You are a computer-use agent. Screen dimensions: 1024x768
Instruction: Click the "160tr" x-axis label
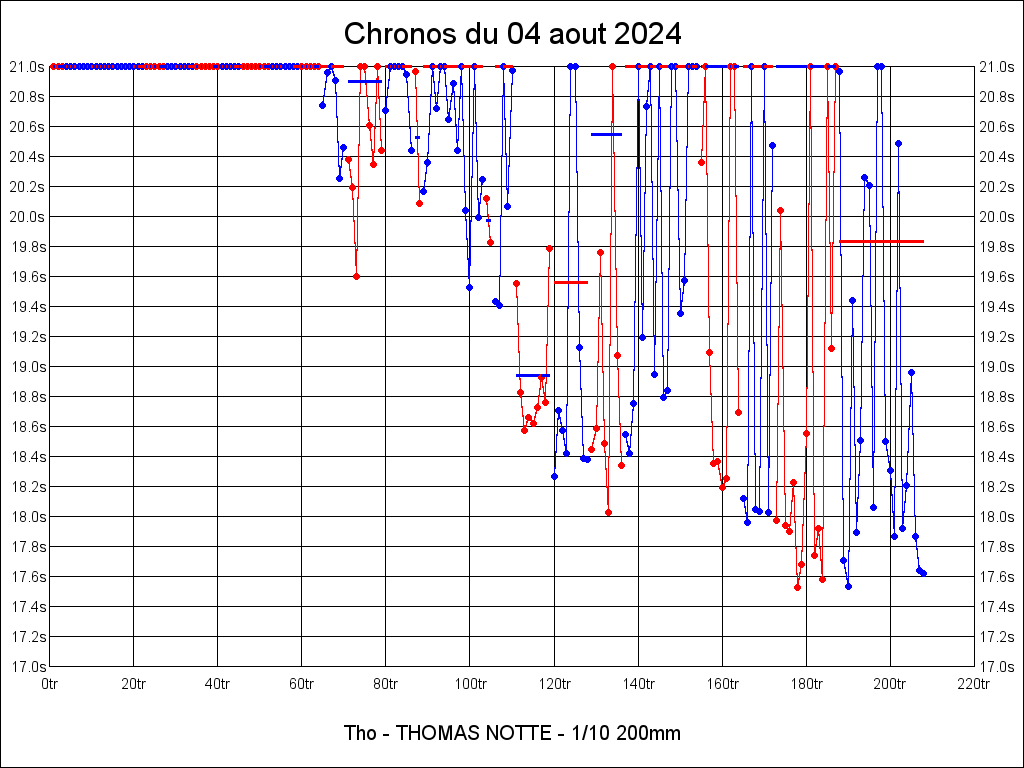click(722, 684)
